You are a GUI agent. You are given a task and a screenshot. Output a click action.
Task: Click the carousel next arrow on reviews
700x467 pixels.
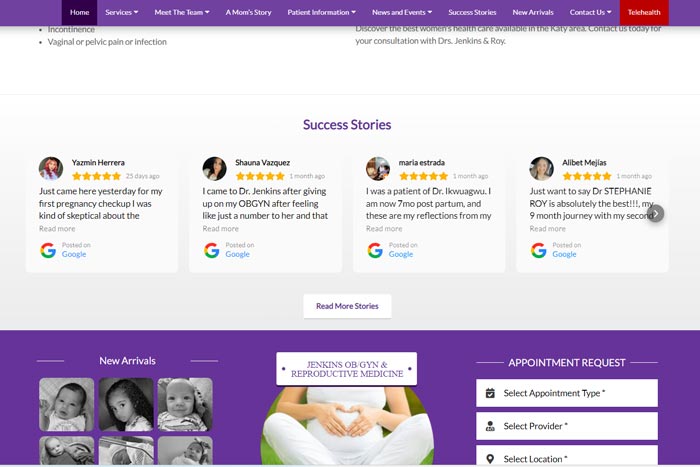tap(655, 213)
